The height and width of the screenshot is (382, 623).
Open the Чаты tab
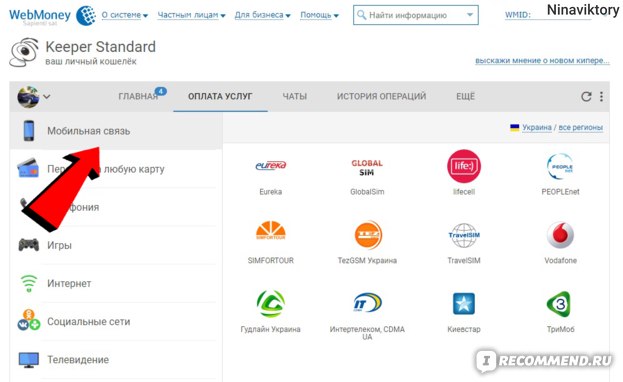click(x=294, y=97)
